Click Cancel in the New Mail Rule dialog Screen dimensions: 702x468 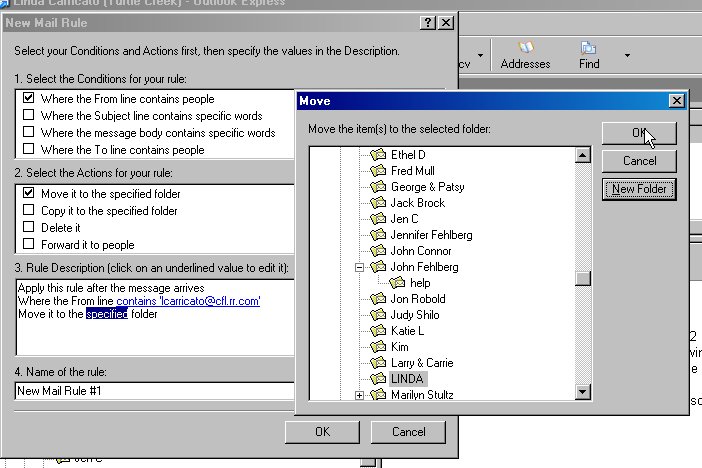pos(408,432)
